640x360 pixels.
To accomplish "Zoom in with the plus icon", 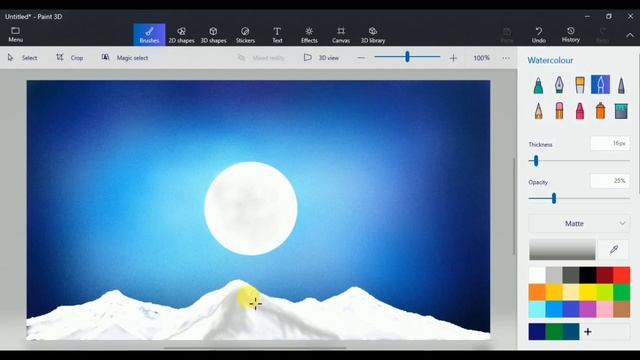I will 453,58.
